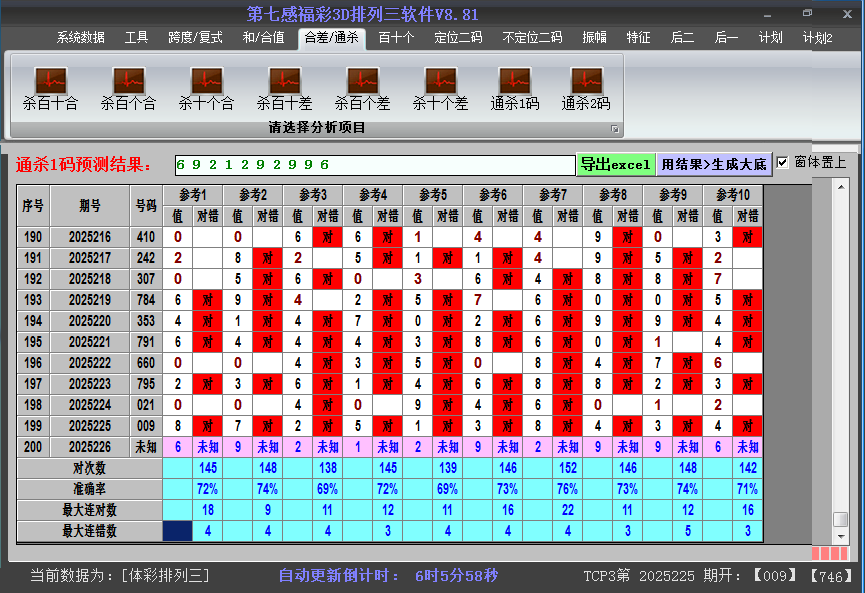The image size is (865, 593).
Task: Switch to the 跨度/复式 tab
Action: pos(195,38)
